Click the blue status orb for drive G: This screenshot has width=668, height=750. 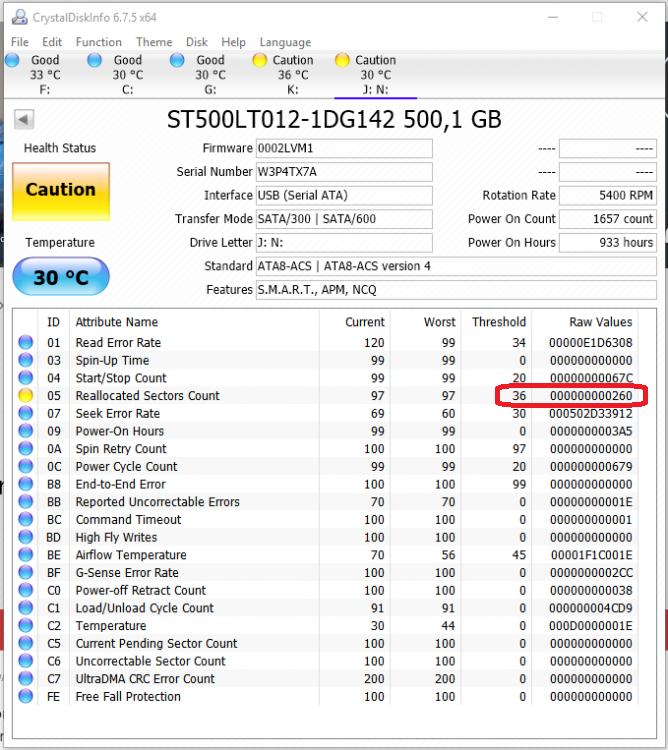[177, 60]
